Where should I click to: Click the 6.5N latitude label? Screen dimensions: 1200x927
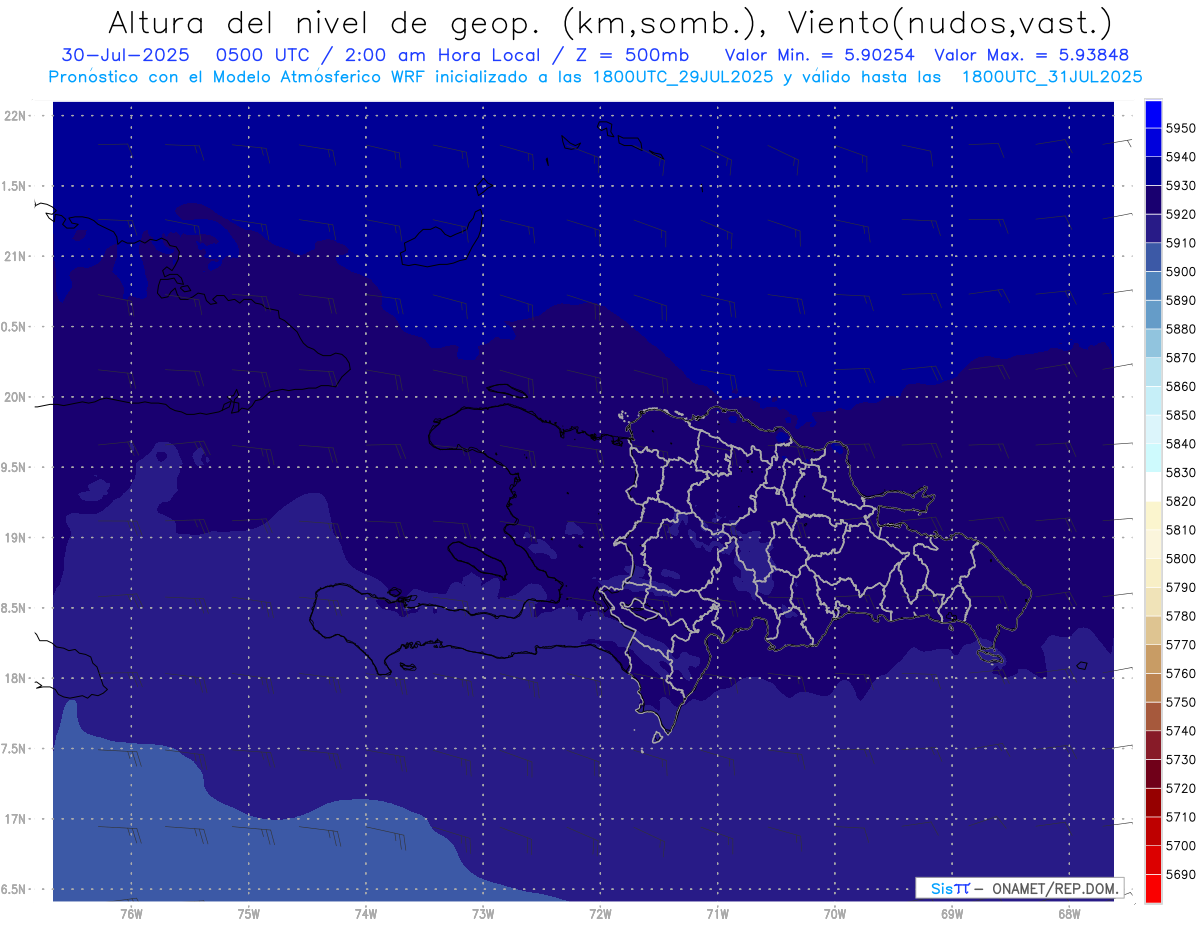coord(14,889)
